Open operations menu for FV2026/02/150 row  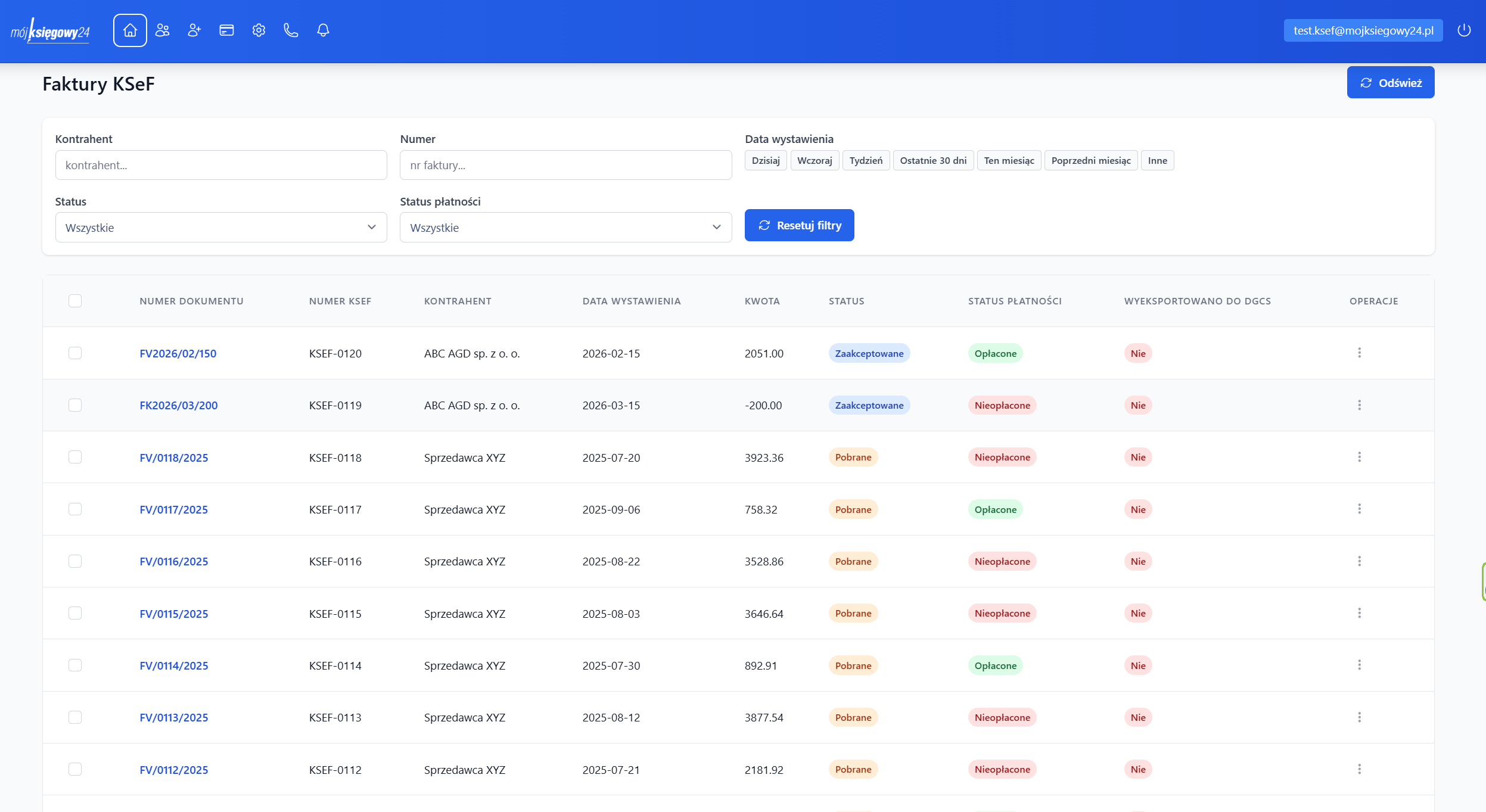click(1359, 353)
